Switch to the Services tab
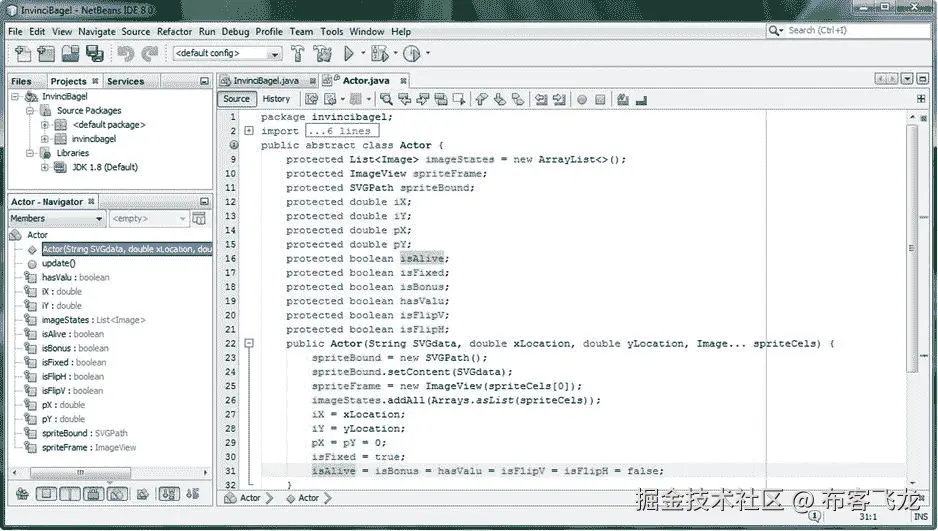This screenshot has width=938, height=531. coord(126,81)
